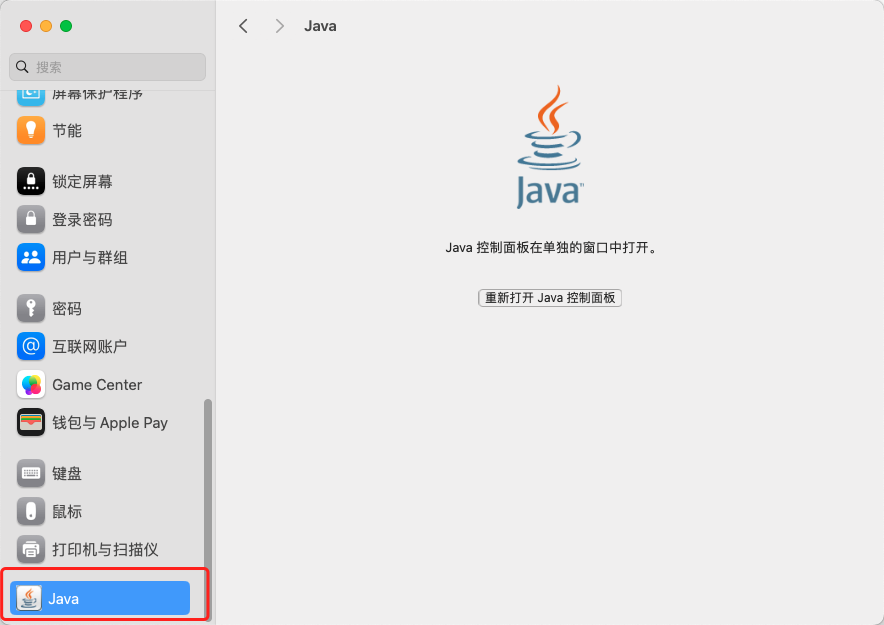The width and height of the screenshot is (884, 625).
Task: Click the Java coffee cup sidebar icon
Action: [29, 598]
